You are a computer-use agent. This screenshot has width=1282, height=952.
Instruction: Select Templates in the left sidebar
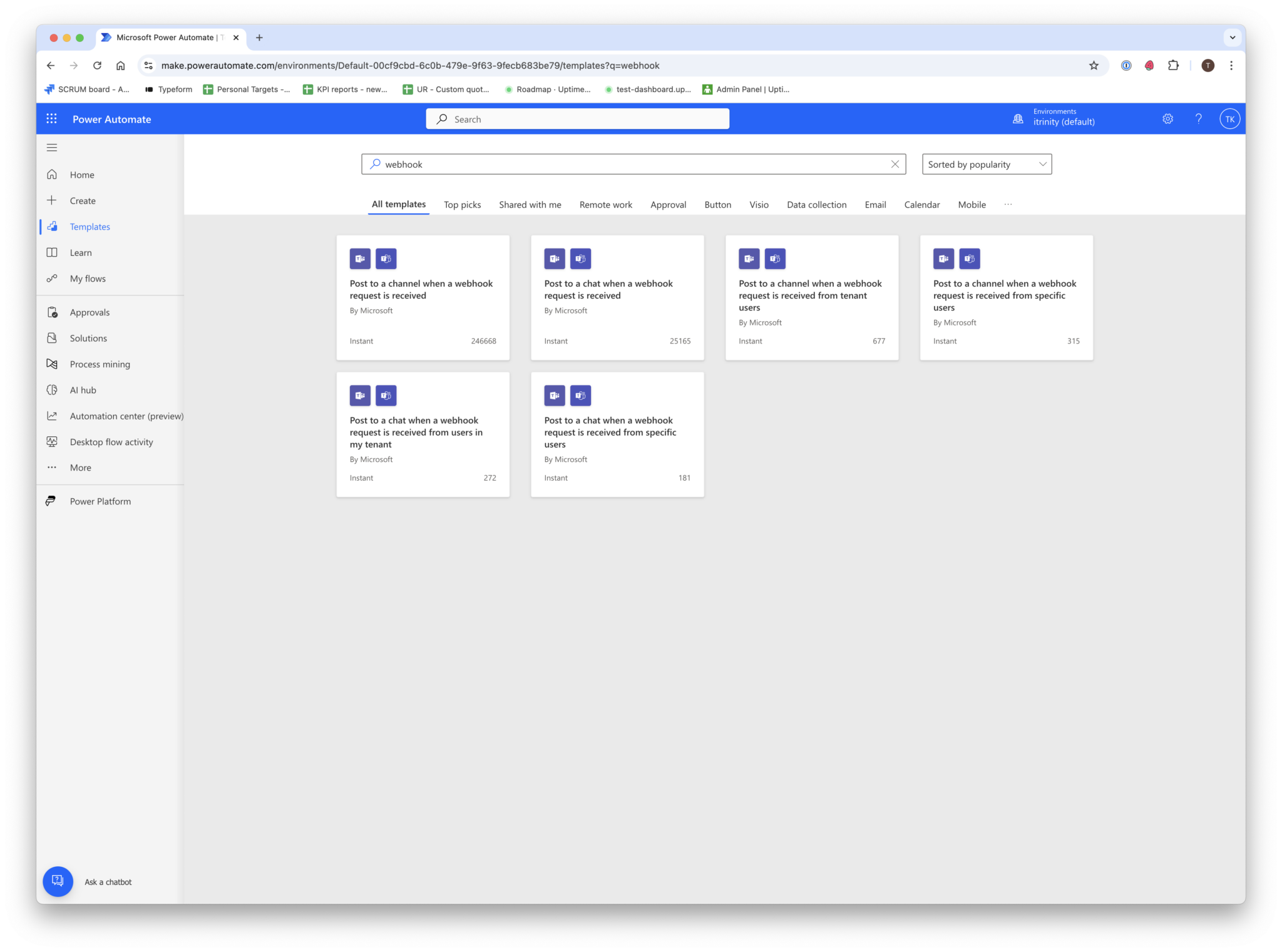tap(90, 227)
